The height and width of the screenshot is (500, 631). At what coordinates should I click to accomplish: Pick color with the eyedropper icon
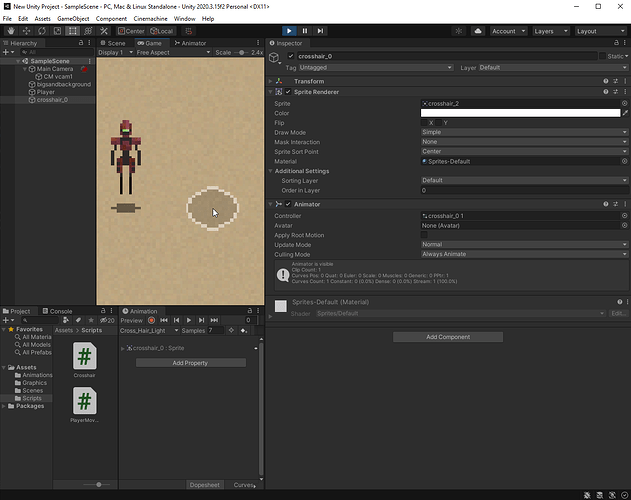pyautogui.click(x=625, y=113)
